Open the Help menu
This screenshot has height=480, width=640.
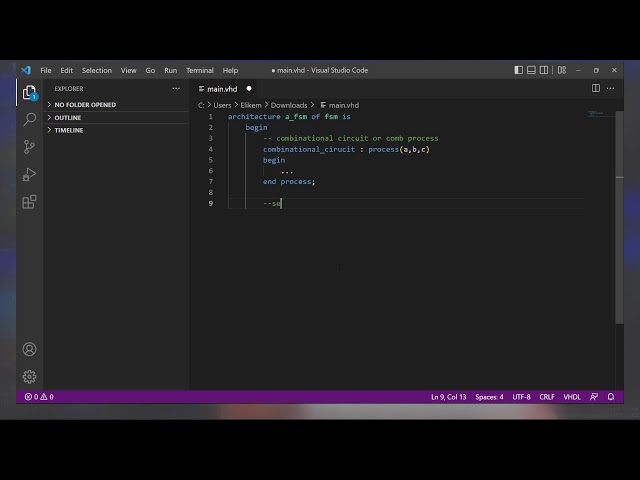(x=230, y=70)
